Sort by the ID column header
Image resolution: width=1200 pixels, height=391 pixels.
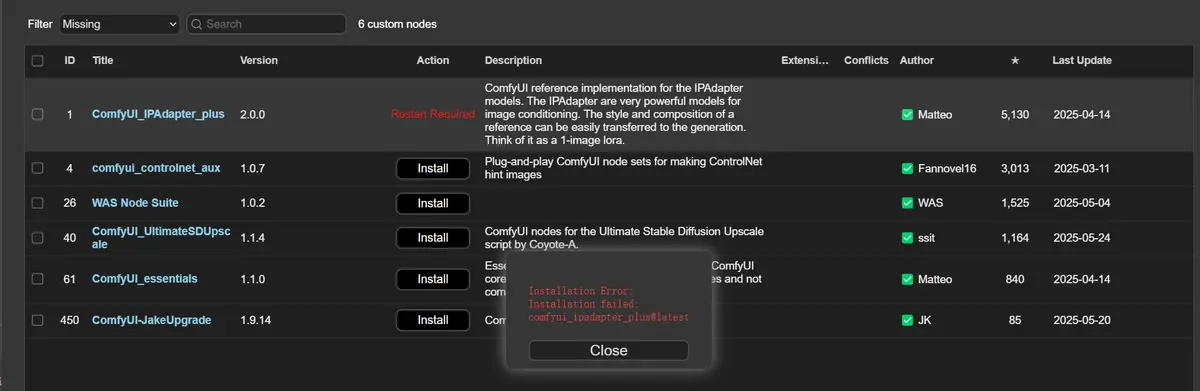[70, 61]
